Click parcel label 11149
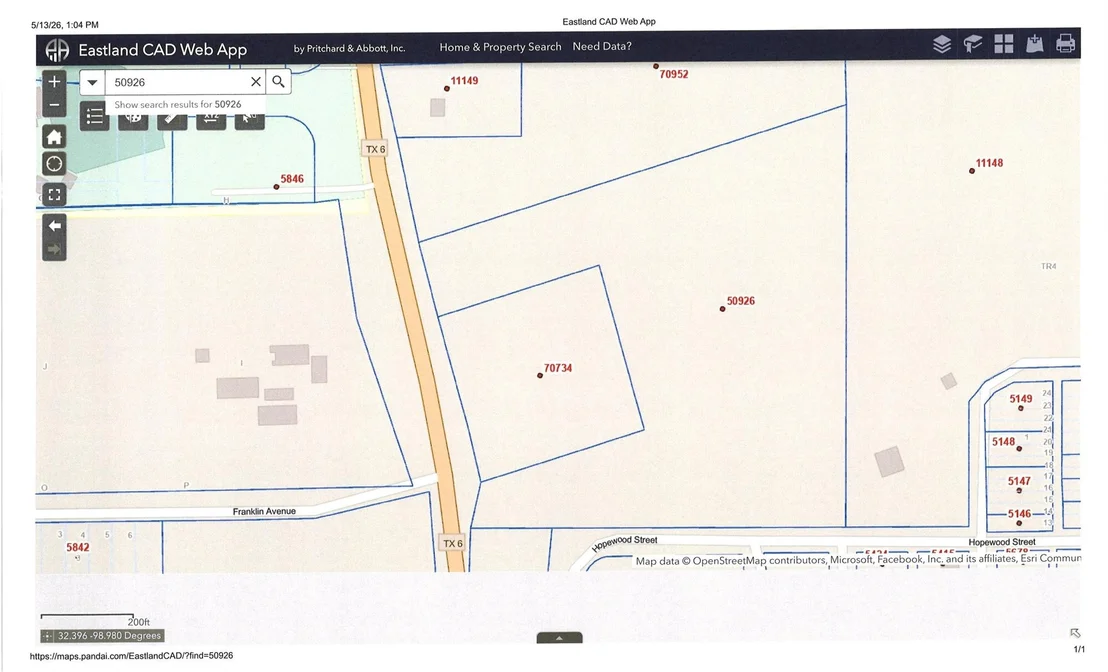The image size is (1108, 672). (x=464, y=81)
